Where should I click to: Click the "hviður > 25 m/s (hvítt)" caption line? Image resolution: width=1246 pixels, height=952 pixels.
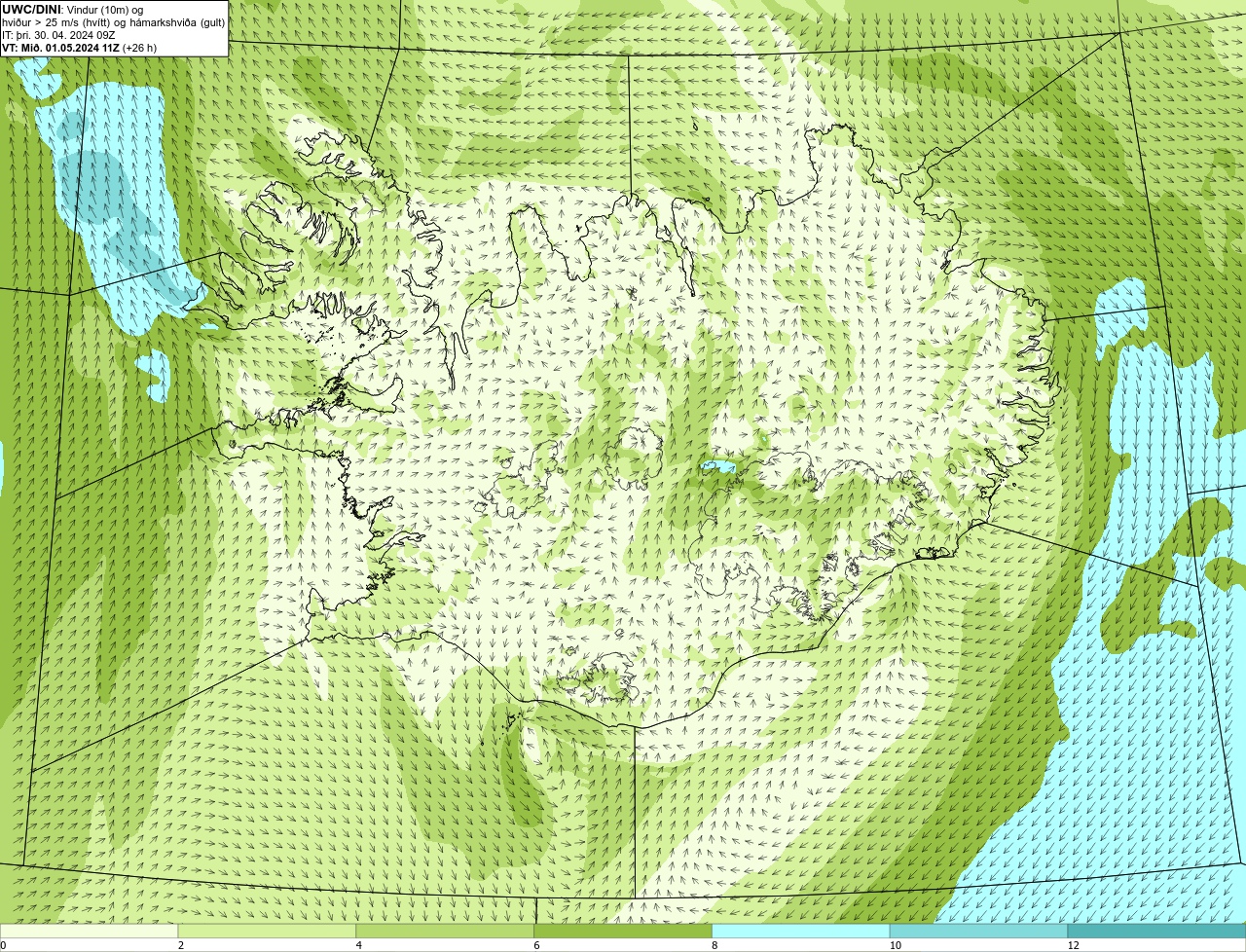coord(114,21)
